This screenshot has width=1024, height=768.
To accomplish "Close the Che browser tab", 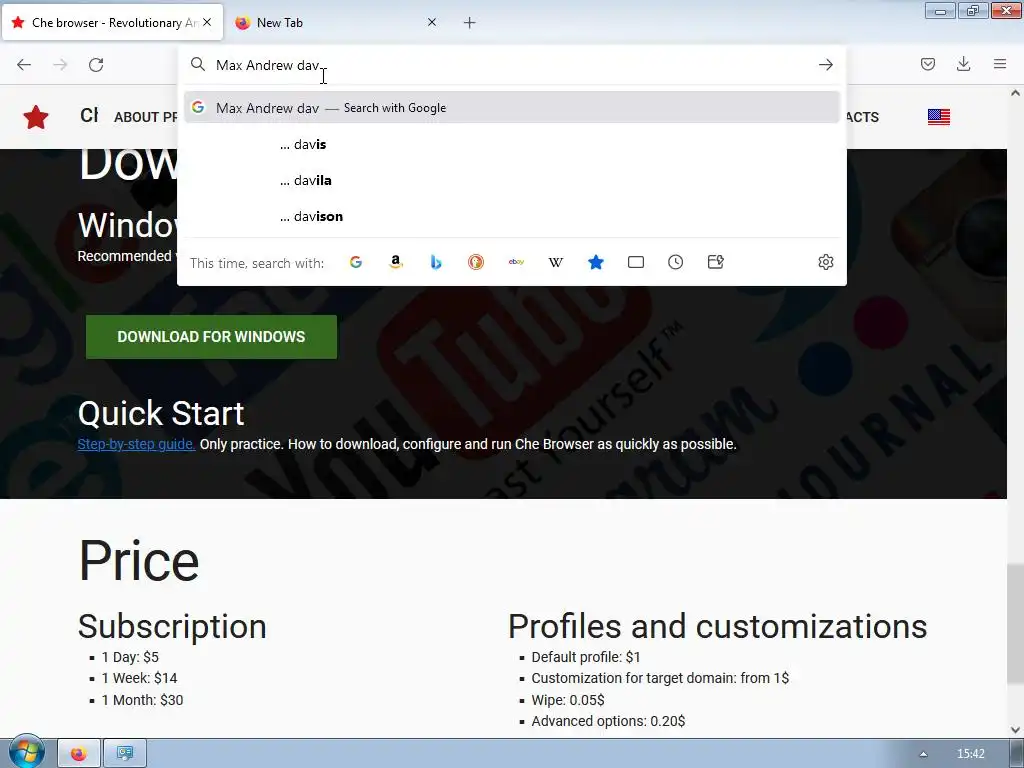I will pos(207,22).
